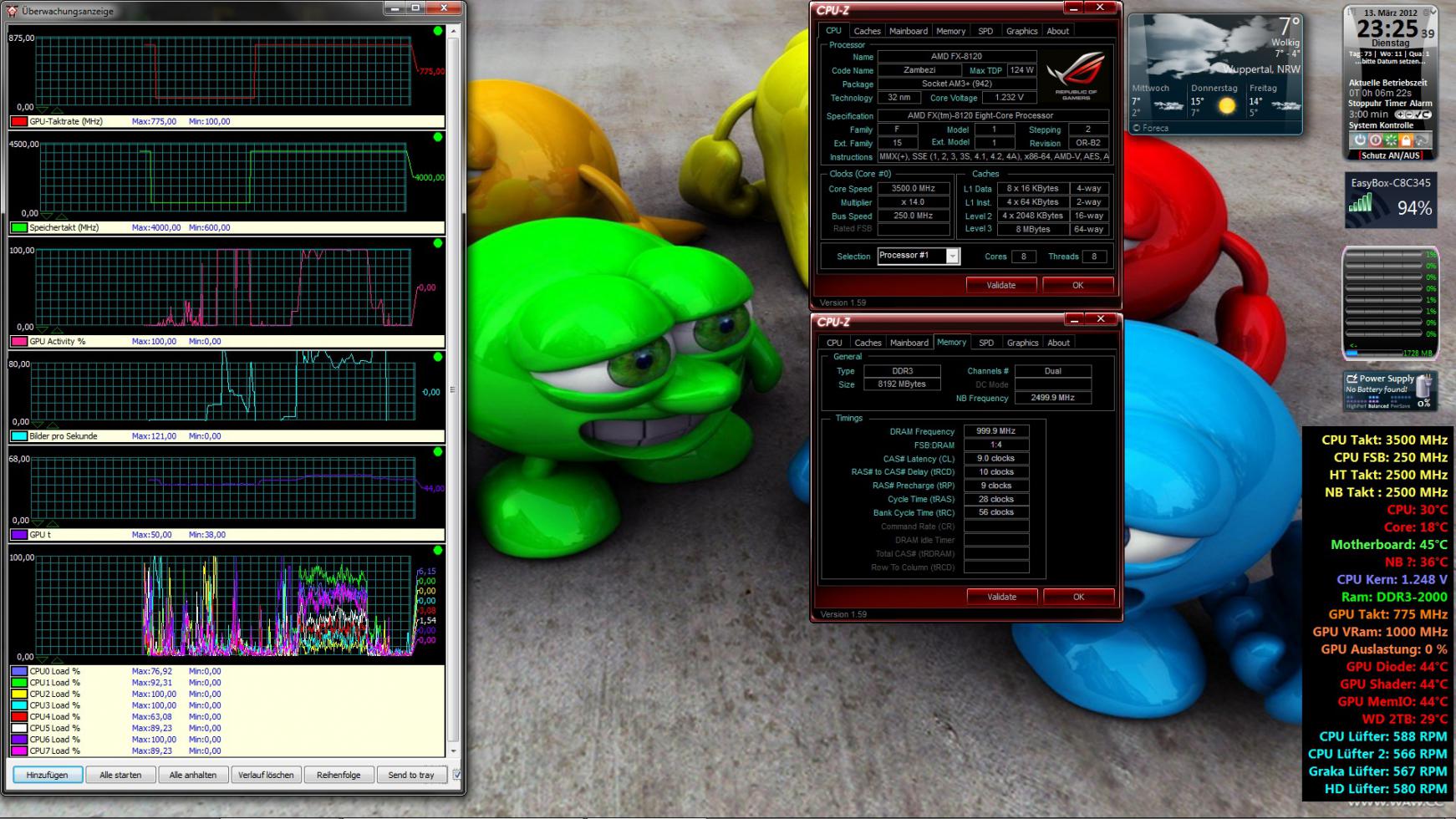
Task: Click the yellow CPU2 Load % color swatch
Action: [x=18, y=694]
